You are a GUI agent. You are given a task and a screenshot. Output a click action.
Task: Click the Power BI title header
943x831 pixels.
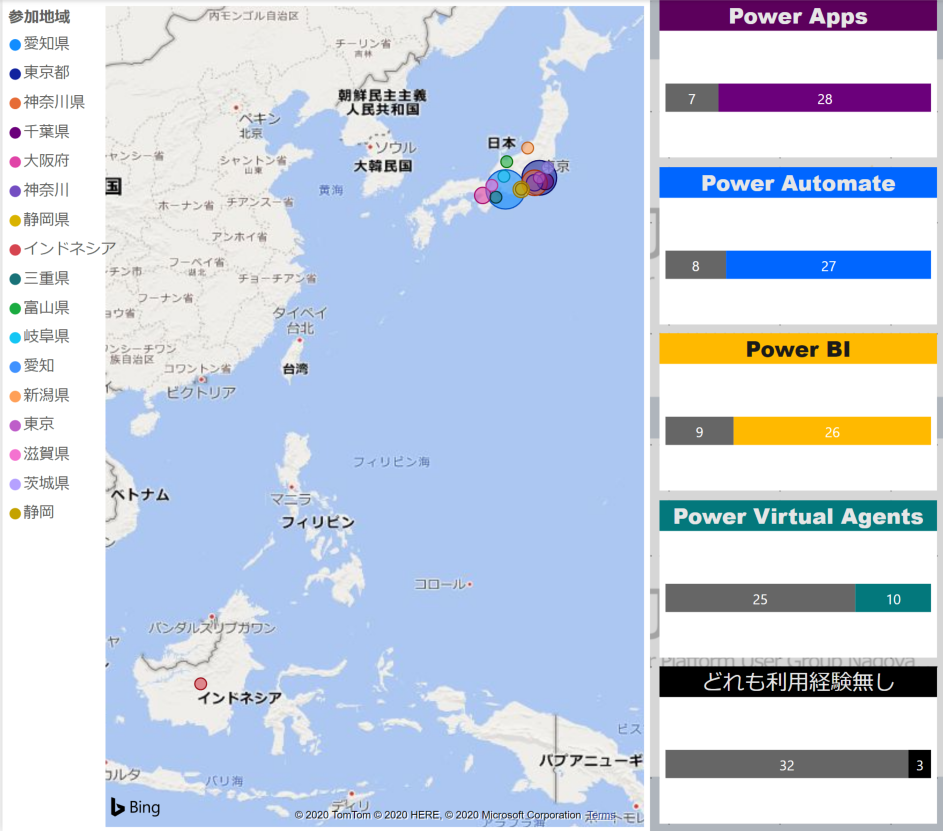(x=798, y=349)
